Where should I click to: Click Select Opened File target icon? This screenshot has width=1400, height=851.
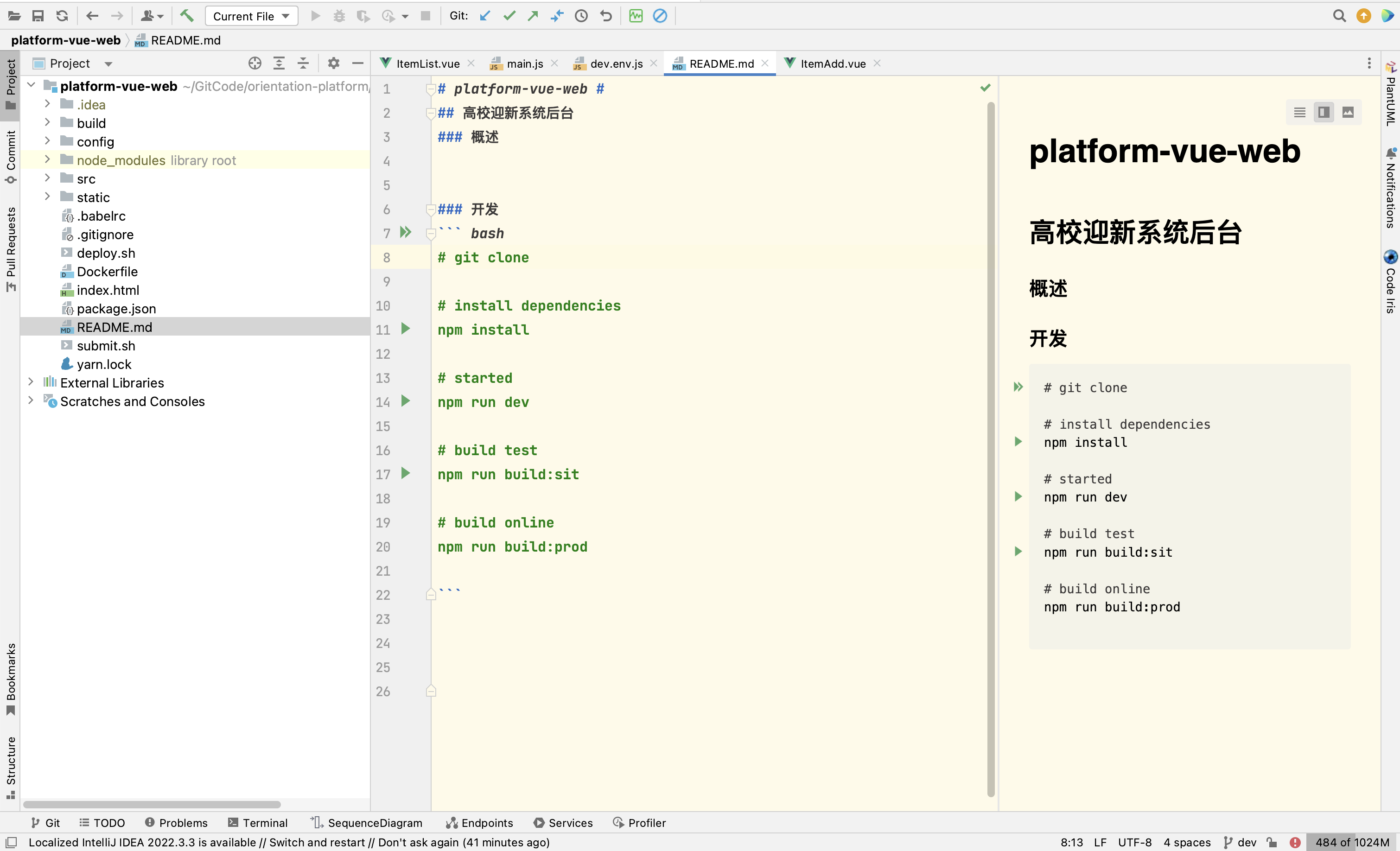(255, 63)
